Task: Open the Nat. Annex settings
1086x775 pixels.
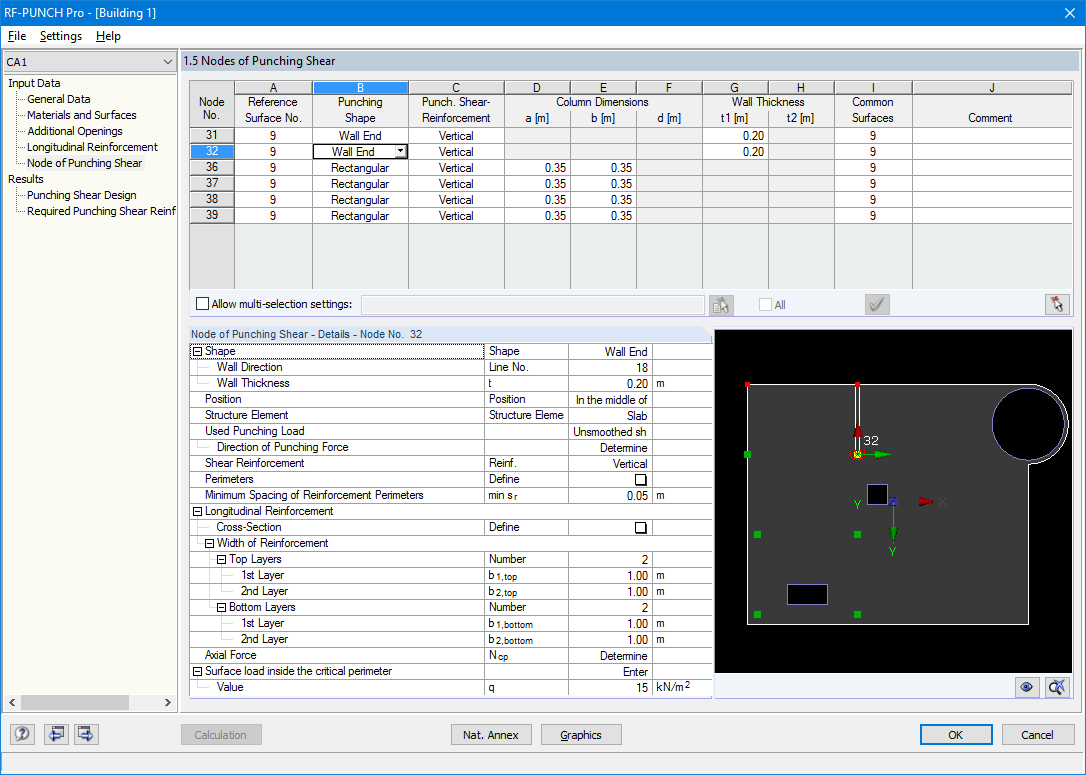Action: (491, 734)
